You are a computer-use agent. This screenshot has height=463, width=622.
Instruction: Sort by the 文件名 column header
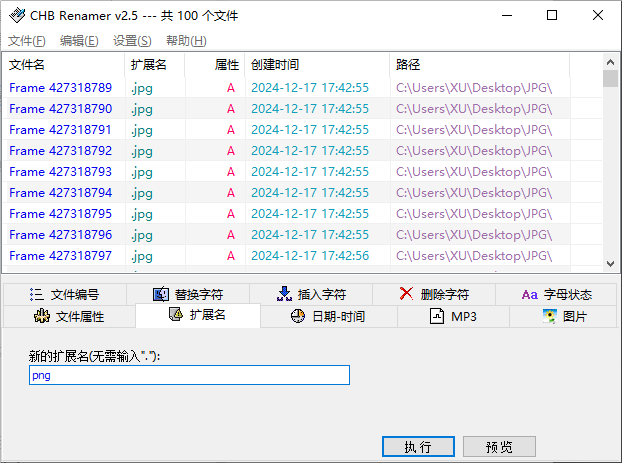64,65
